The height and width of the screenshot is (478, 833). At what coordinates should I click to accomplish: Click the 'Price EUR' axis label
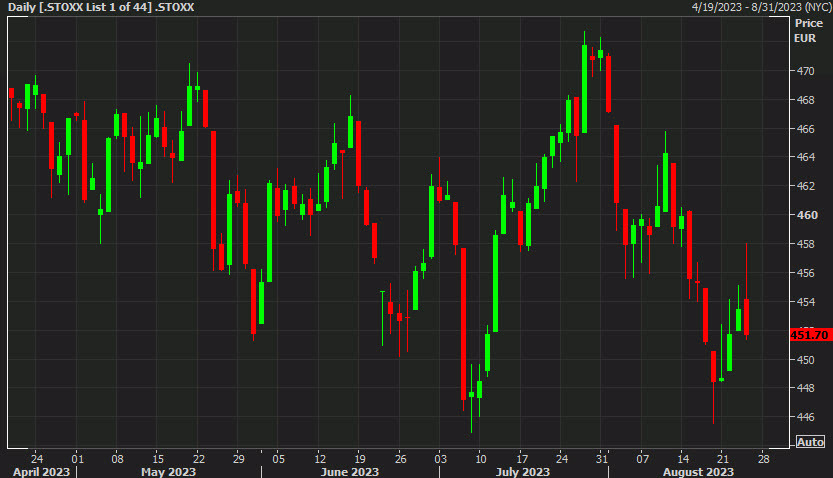point(809,31)
